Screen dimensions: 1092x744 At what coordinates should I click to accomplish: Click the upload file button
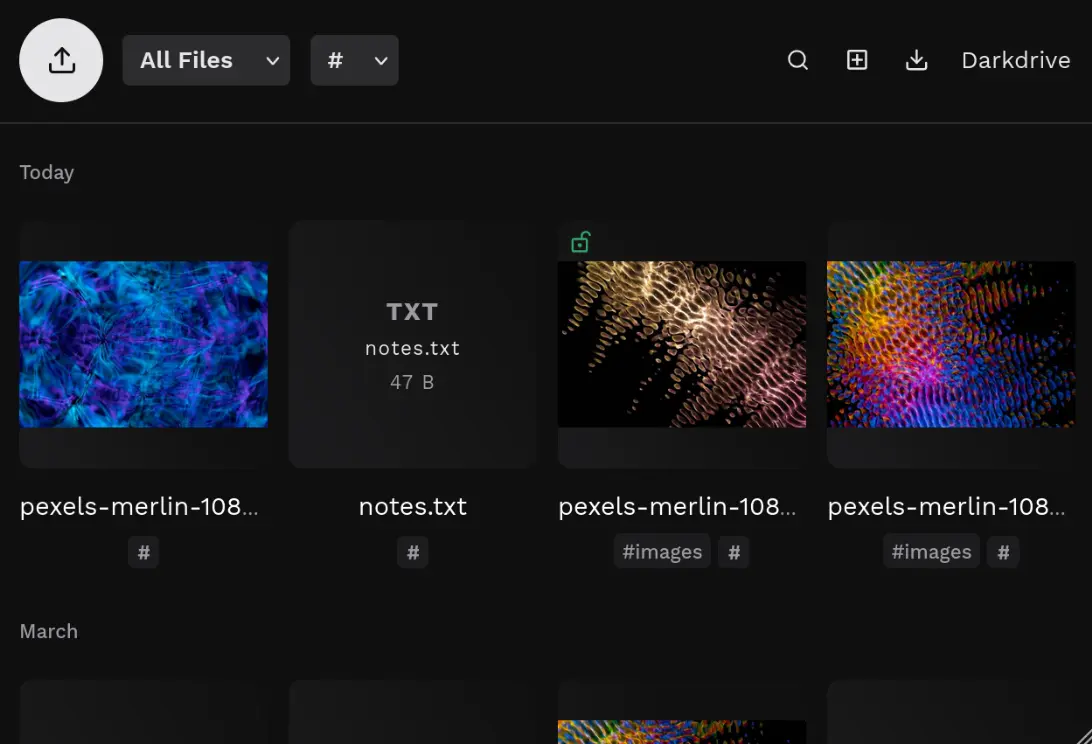click(61, 60)
